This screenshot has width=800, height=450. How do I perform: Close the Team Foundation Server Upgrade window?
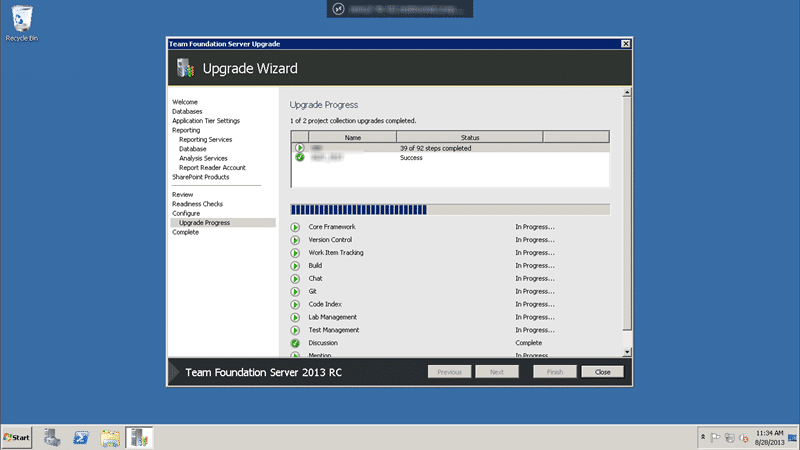point(626,44)
